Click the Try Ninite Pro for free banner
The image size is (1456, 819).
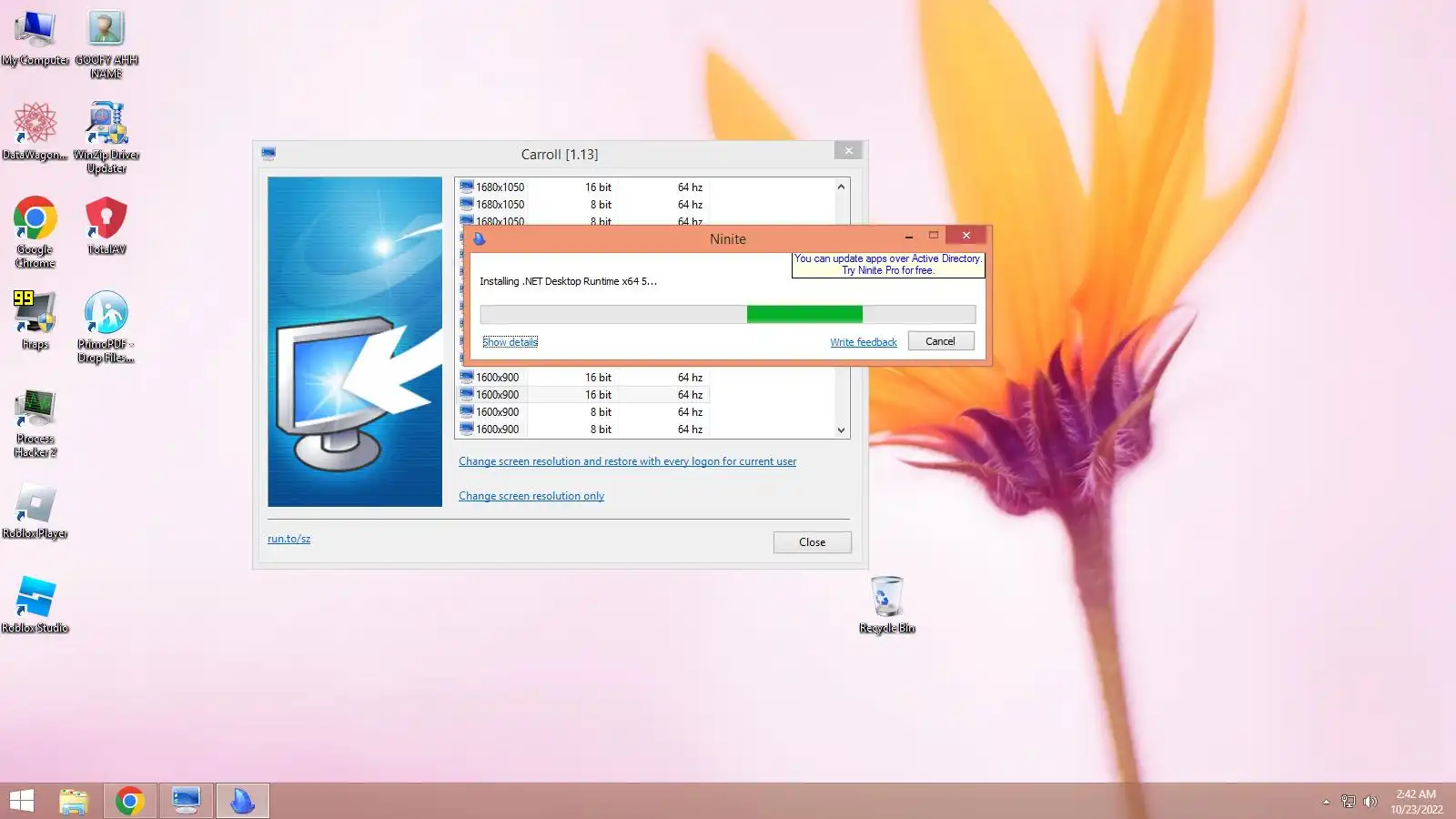888,264
